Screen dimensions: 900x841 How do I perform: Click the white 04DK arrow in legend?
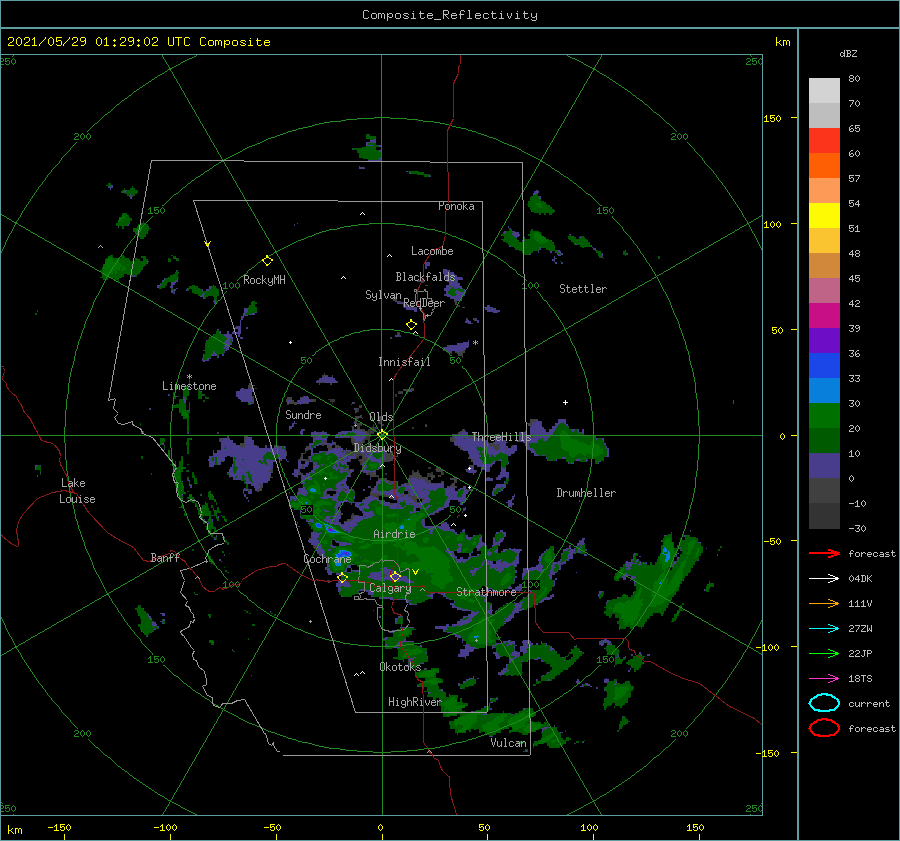tap(824, 578)
